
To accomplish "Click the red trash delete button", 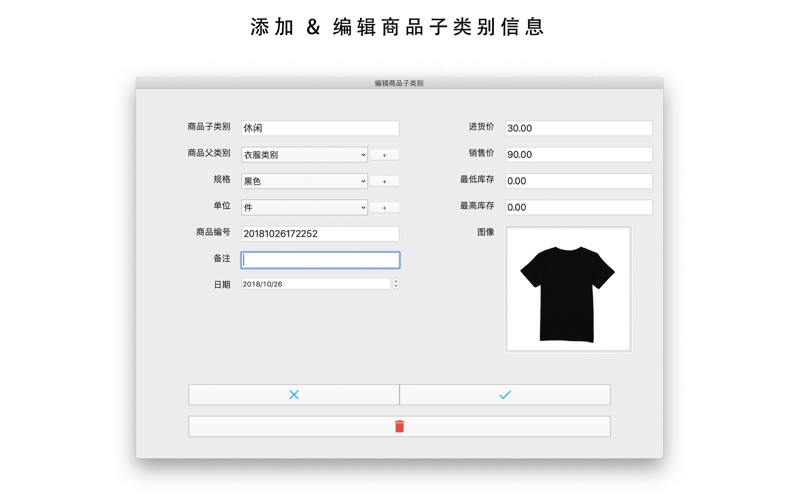I will [x=399, y=426].
